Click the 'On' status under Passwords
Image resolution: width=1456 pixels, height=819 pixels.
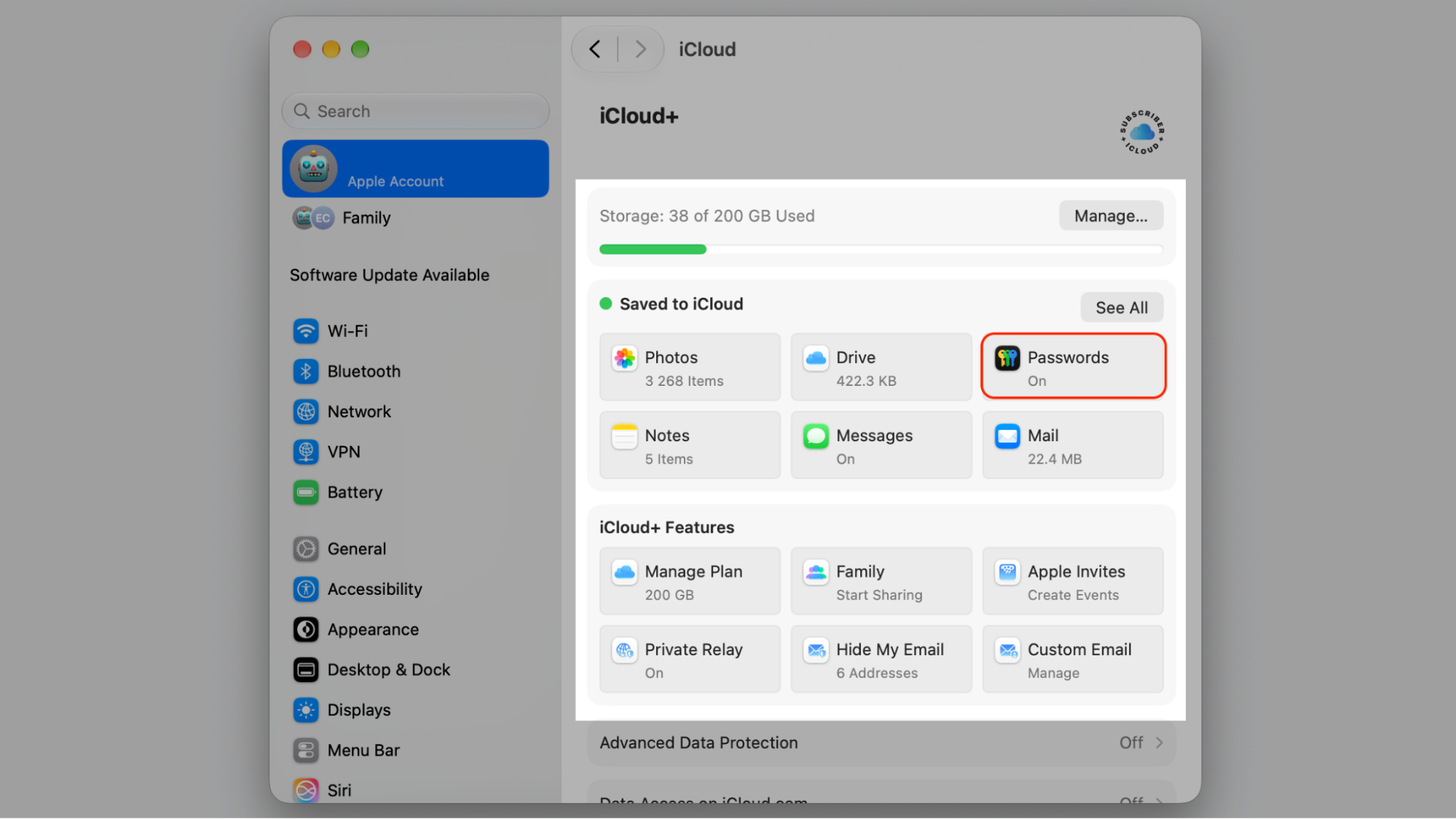click(x=1037, y=381)
